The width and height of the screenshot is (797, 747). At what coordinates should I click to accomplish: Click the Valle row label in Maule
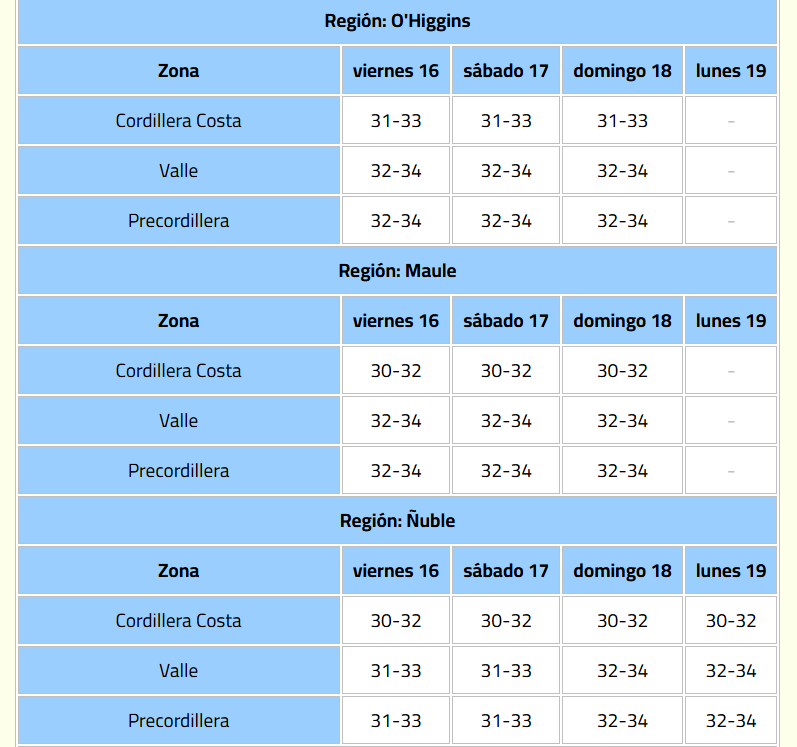coord(178,421)
